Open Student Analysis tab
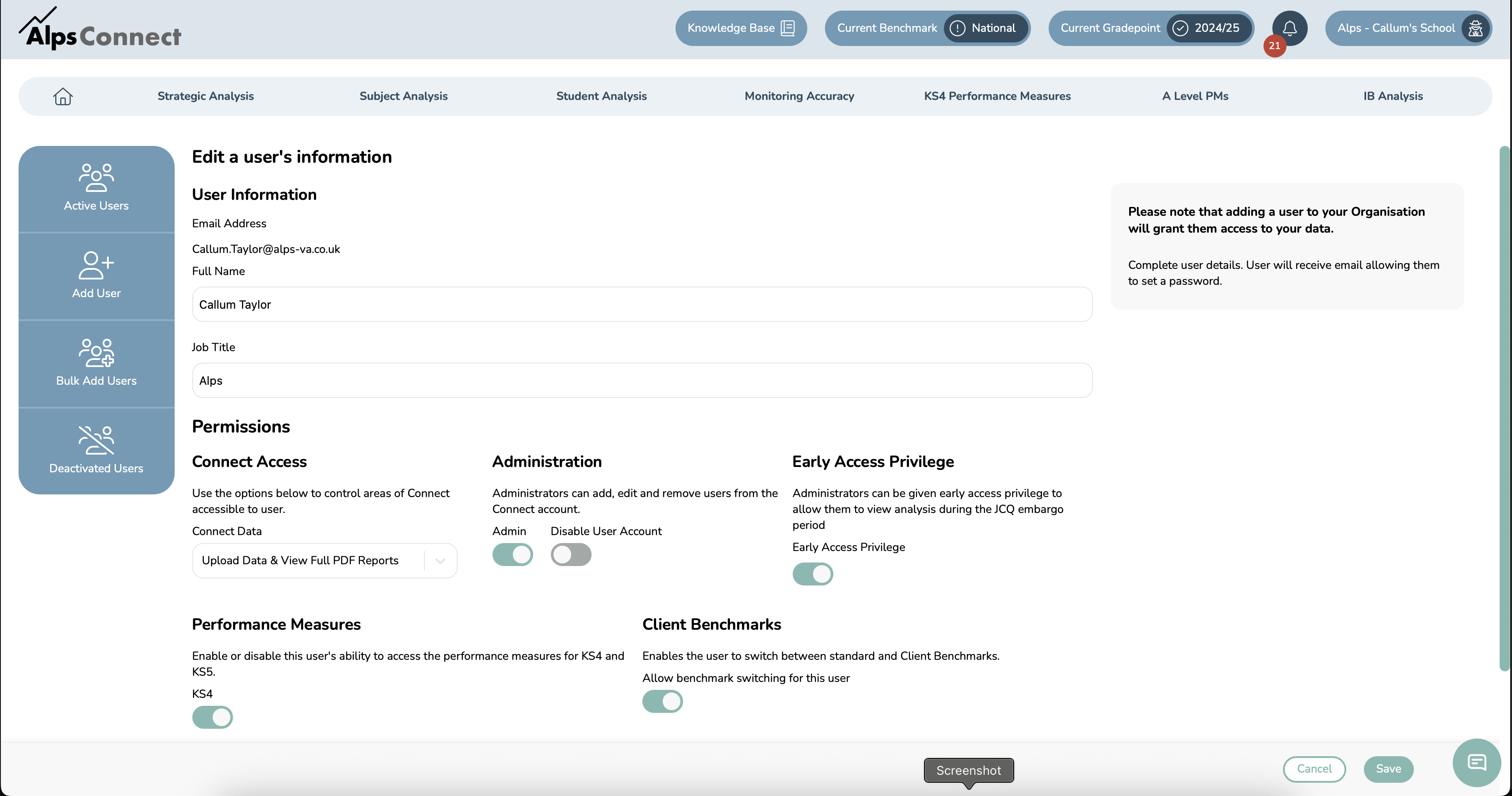1512x796 pixels. (x=601, y=96)
